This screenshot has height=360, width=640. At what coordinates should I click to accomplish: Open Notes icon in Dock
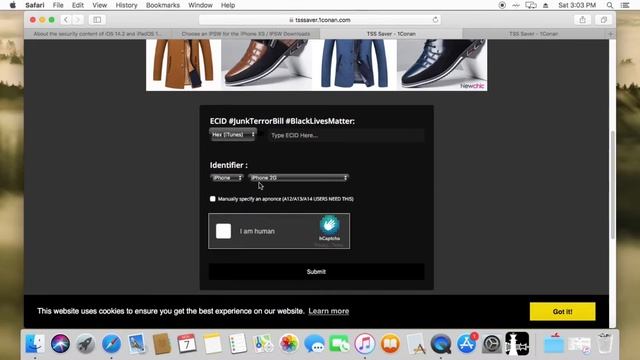coord(212,344)
